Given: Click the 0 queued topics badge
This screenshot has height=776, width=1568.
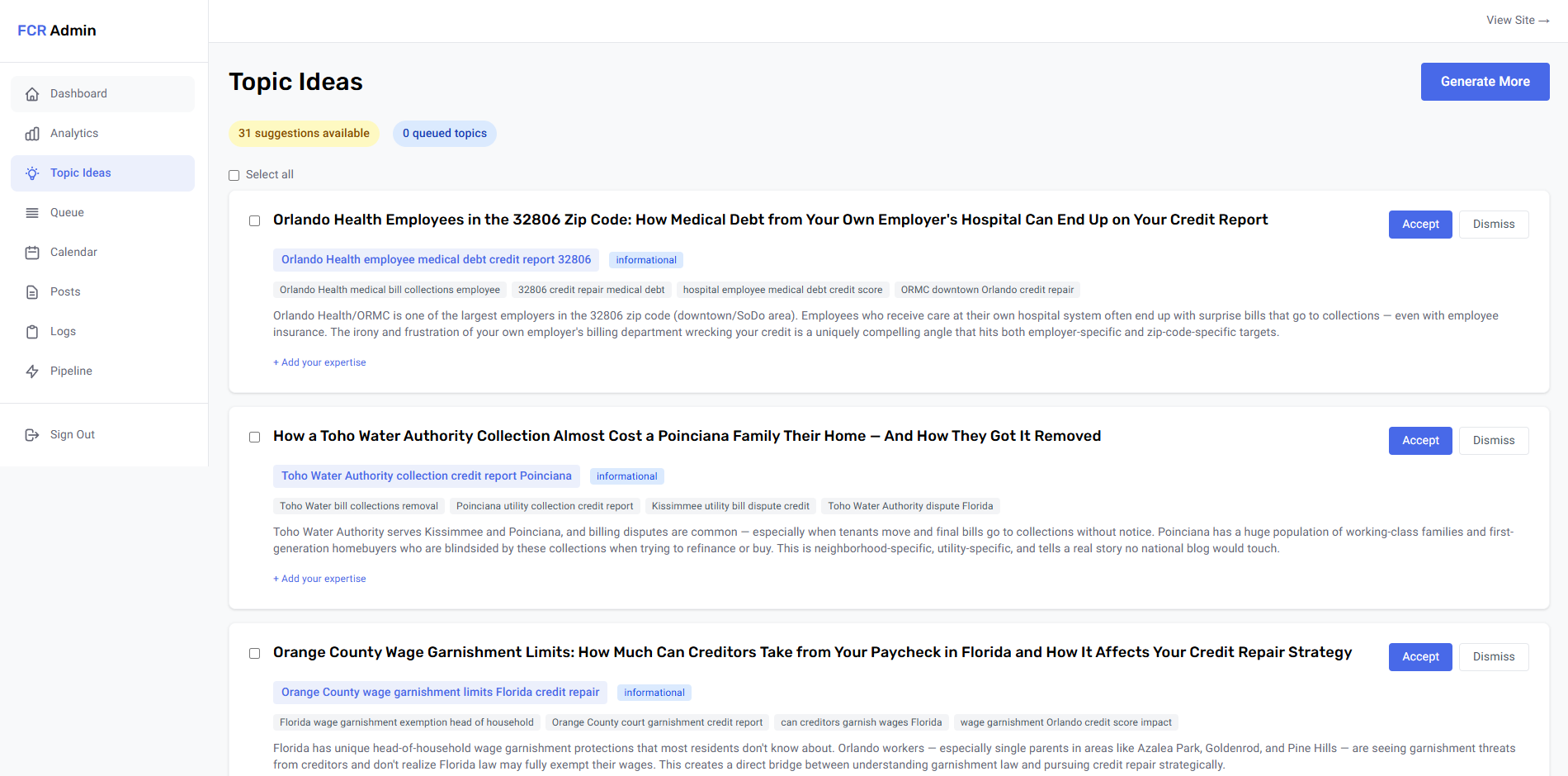Looking at the screenshot, I should coord(445,134).
